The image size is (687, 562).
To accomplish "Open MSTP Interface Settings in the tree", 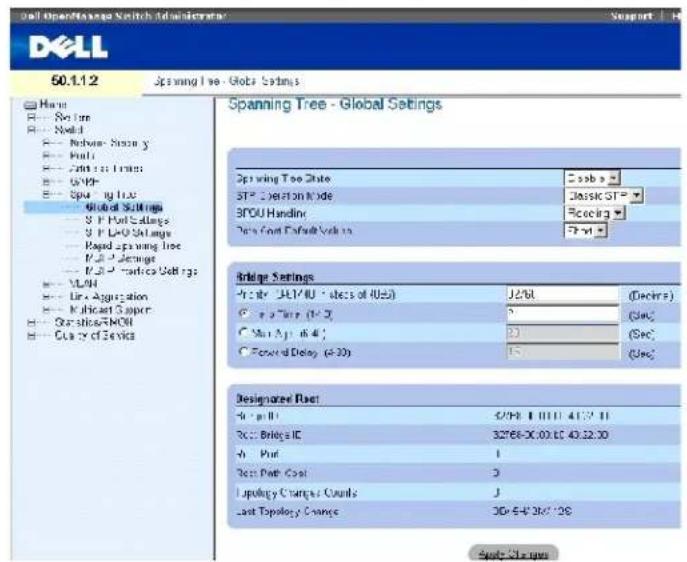I will click(141, 271).
